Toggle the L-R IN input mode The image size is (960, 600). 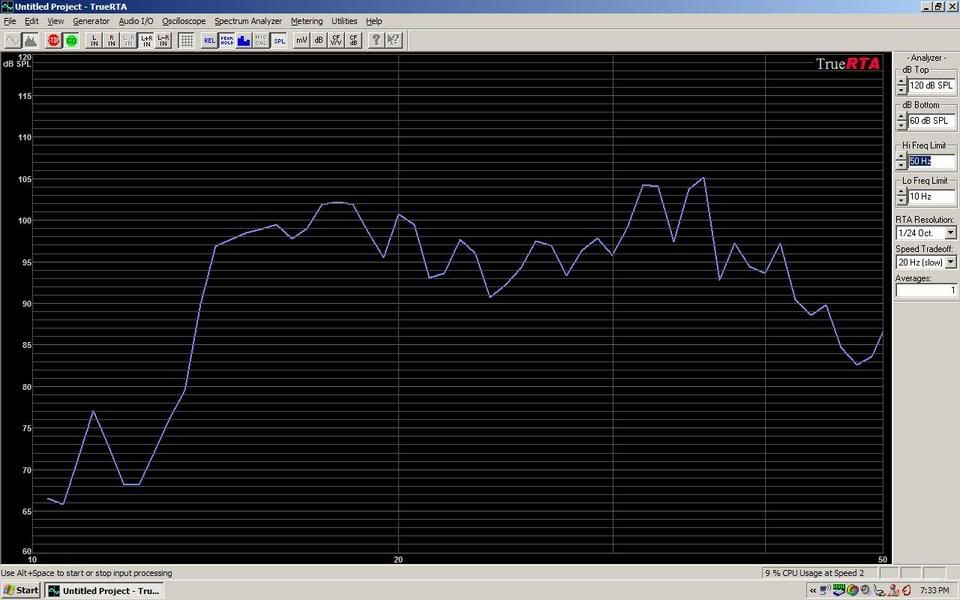[163, 40]
